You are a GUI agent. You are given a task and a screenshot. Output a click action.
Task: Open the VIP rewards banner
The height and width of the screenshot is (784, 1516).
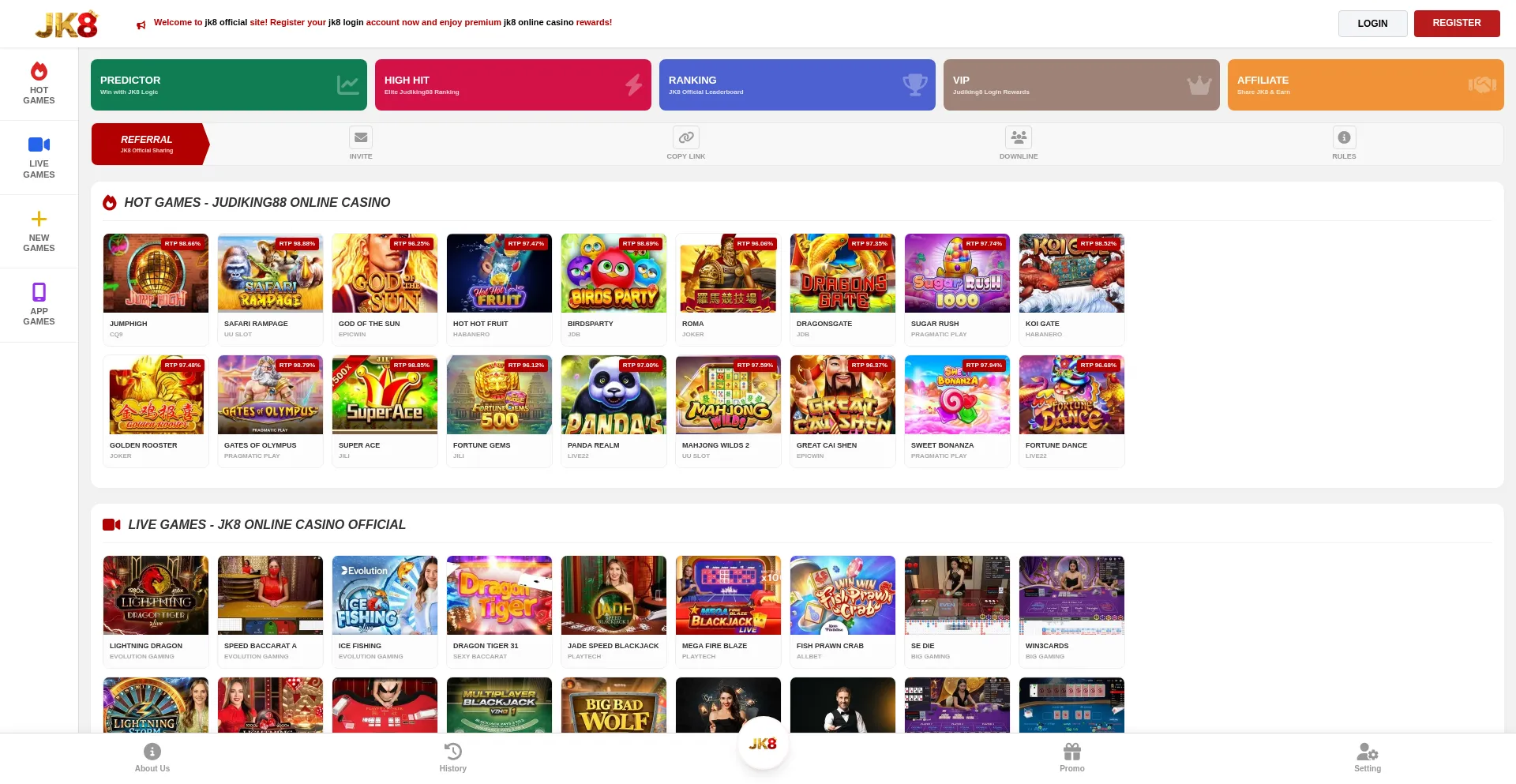1082,84
